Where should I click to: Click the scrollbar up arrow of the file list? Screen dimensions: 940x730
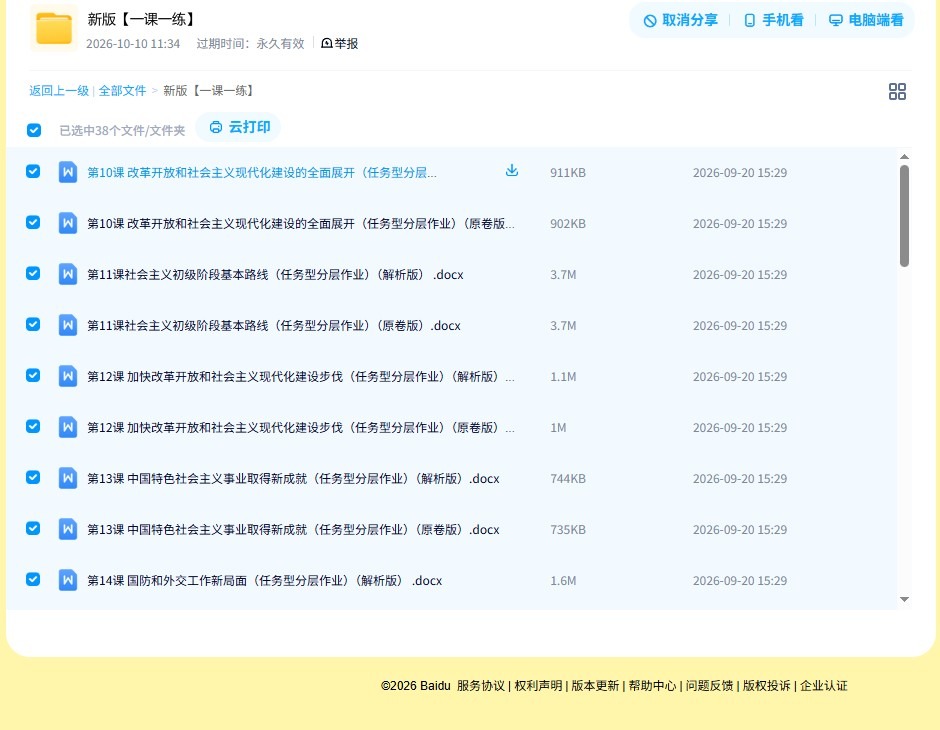pyautogui.click(x=904, y=156)
